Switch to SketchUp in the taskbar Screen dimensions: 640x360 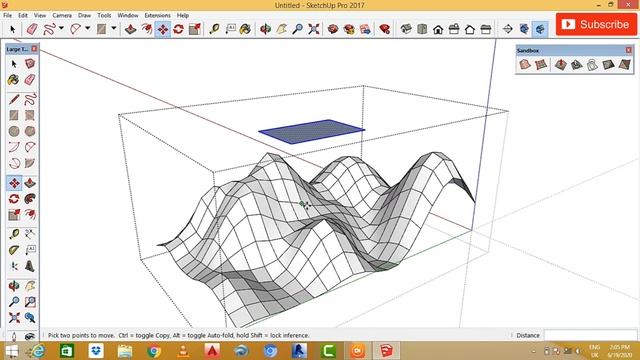[387, 351]
